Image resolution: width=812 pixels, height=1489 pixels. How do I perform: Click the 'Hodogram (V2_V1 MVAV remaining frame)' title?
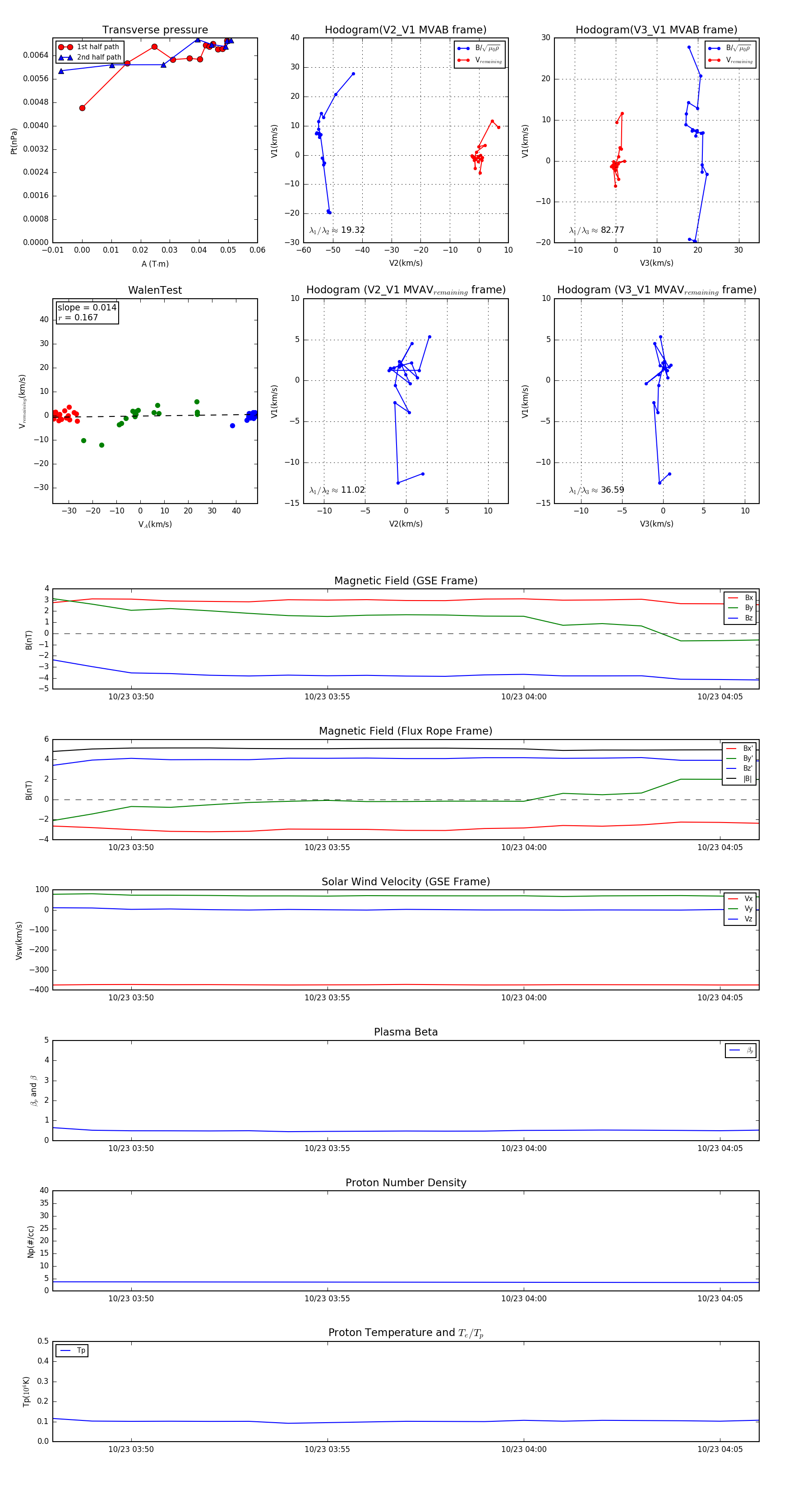(x=406, y=290)
